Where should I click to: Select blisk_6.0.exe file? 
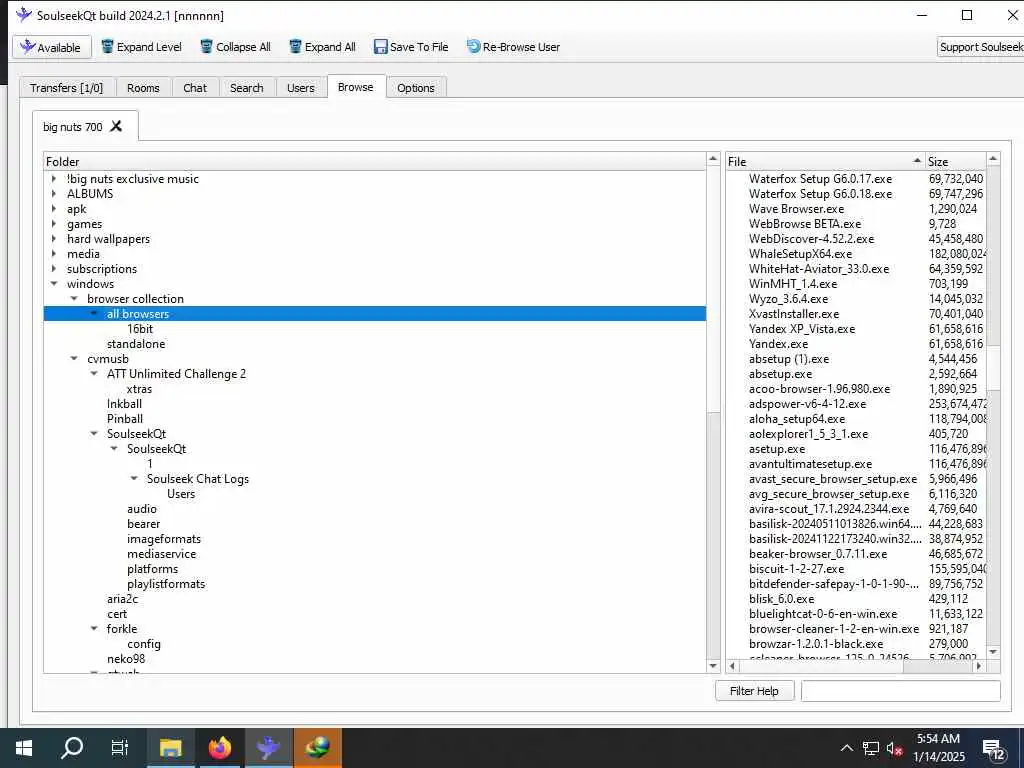(781, 599)
